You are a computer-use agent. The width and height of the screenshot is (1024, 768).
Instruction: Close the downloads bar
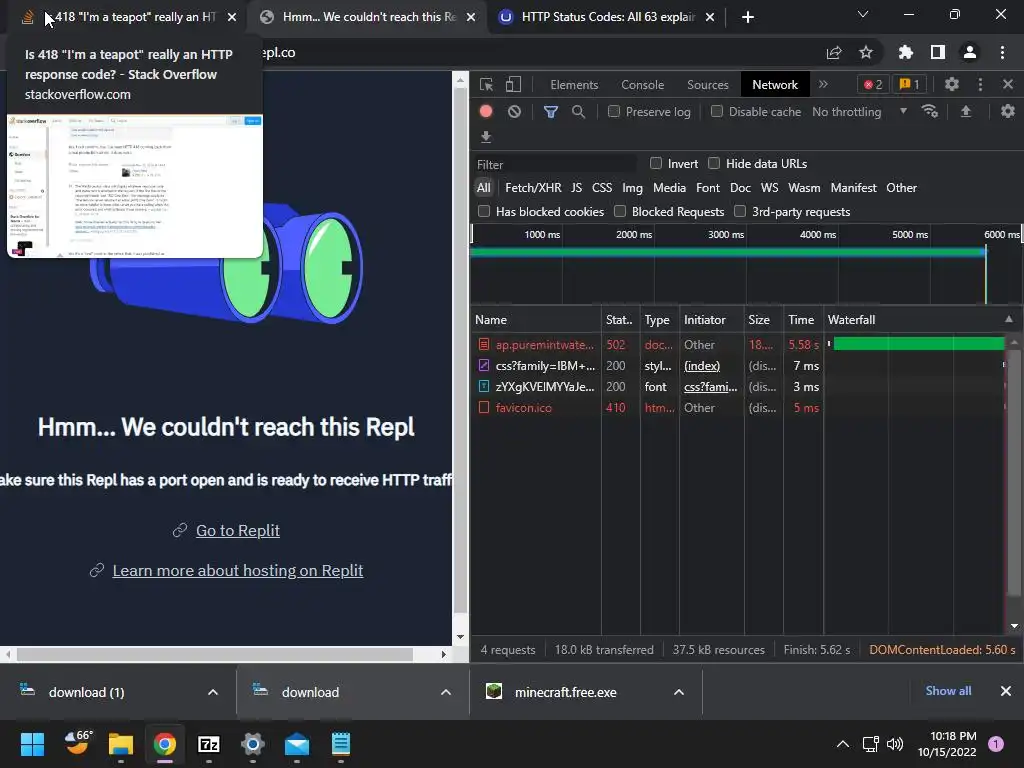pos(1006,691)
